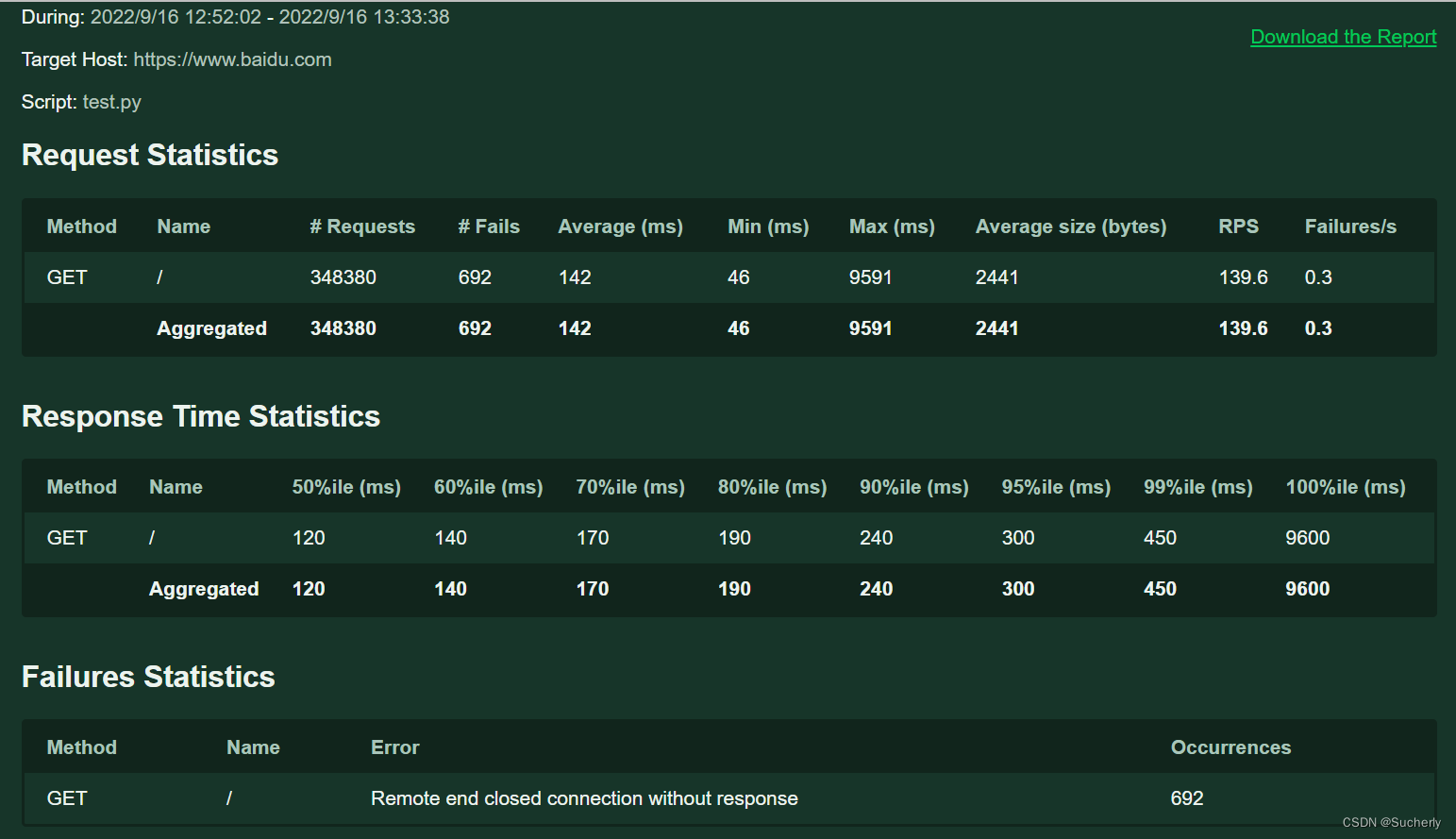
Task: Select the test.py script name
Action: (111, 102)
